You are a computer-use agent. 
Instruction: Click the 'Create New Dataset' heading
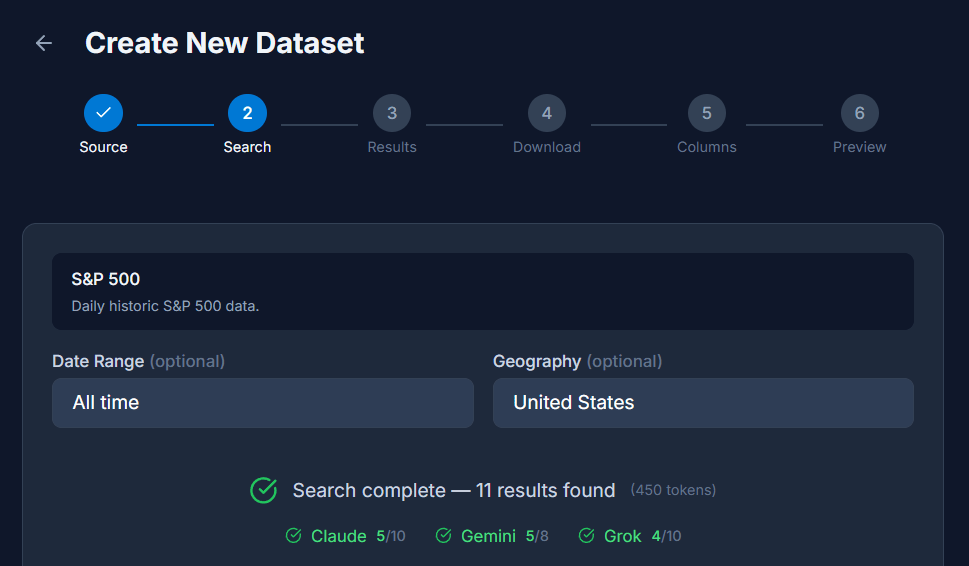point(224,43)
